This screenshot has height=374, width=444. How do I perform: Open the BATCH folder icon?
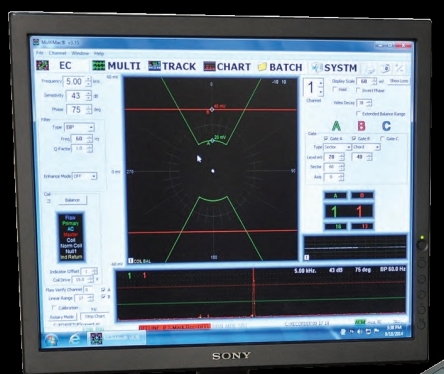(x=262, y=67)
